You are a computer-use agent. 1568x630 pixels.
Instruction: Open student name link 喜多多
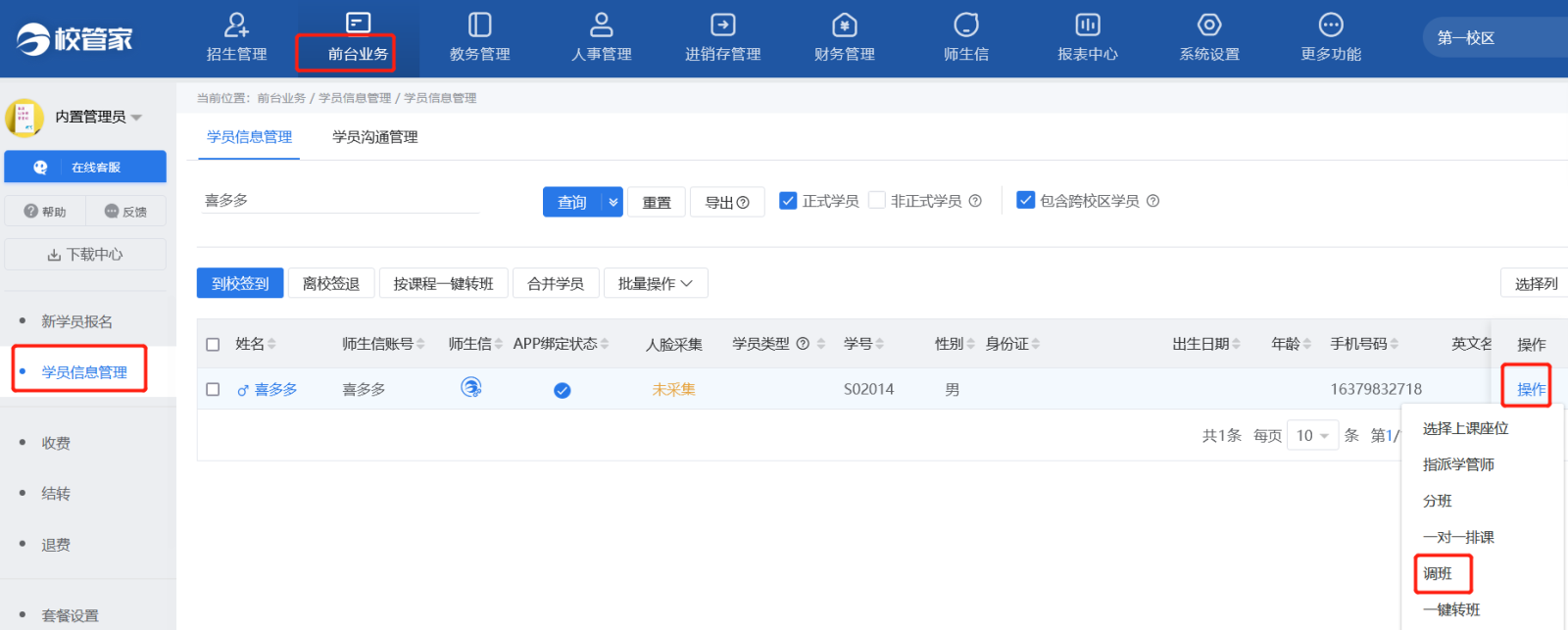tap(275, 389)
